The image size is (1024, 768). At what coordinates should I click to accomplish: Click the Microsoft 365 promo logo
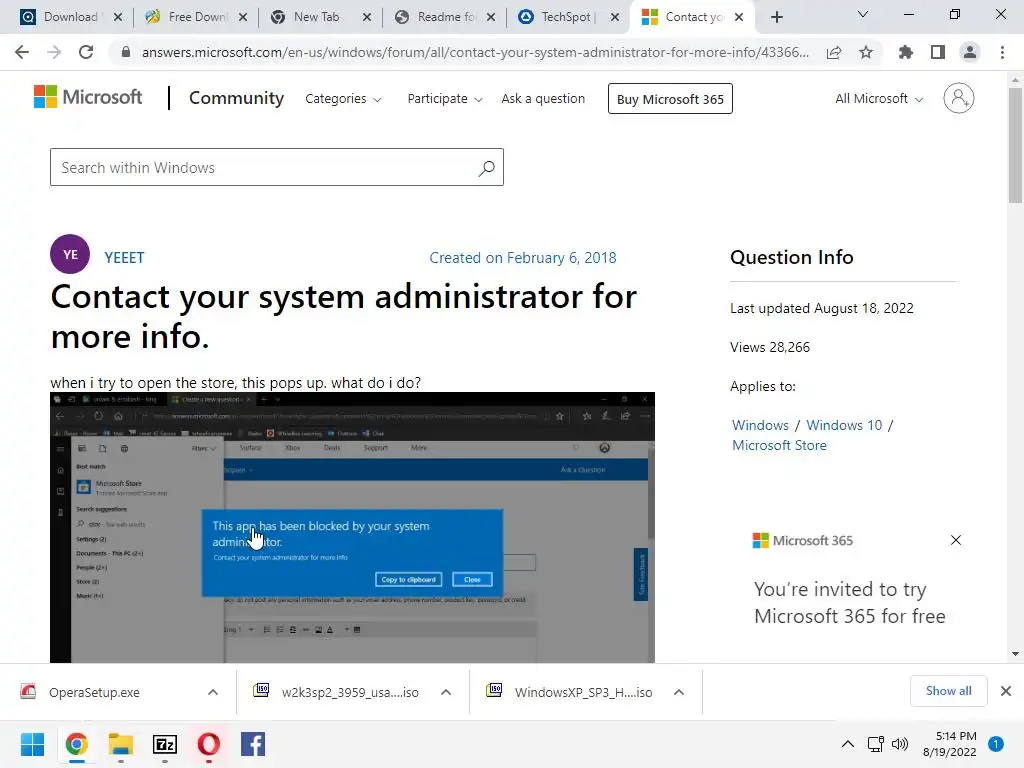pos(803,540)
